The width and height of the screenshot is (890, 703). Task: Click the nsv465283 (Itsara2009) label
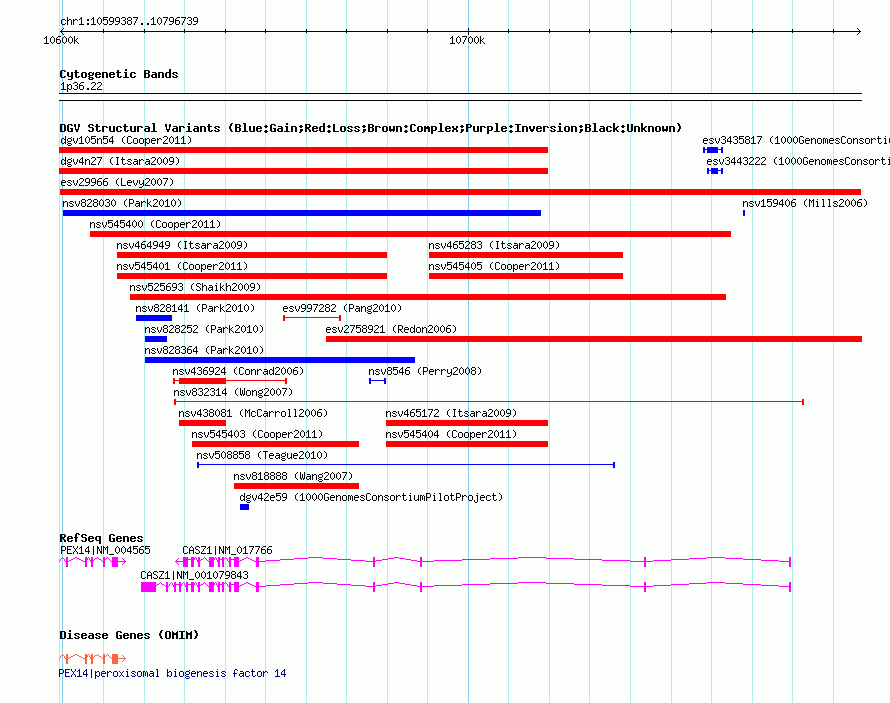point(494,245)
